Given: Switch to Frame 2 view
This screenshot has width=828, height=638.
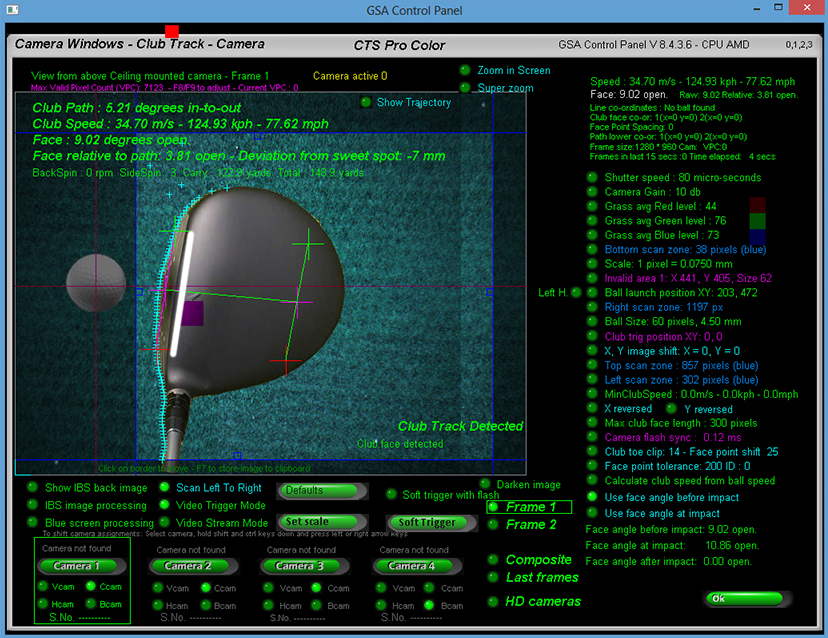Looking at the screenshot, I should [x=493, y=524].
